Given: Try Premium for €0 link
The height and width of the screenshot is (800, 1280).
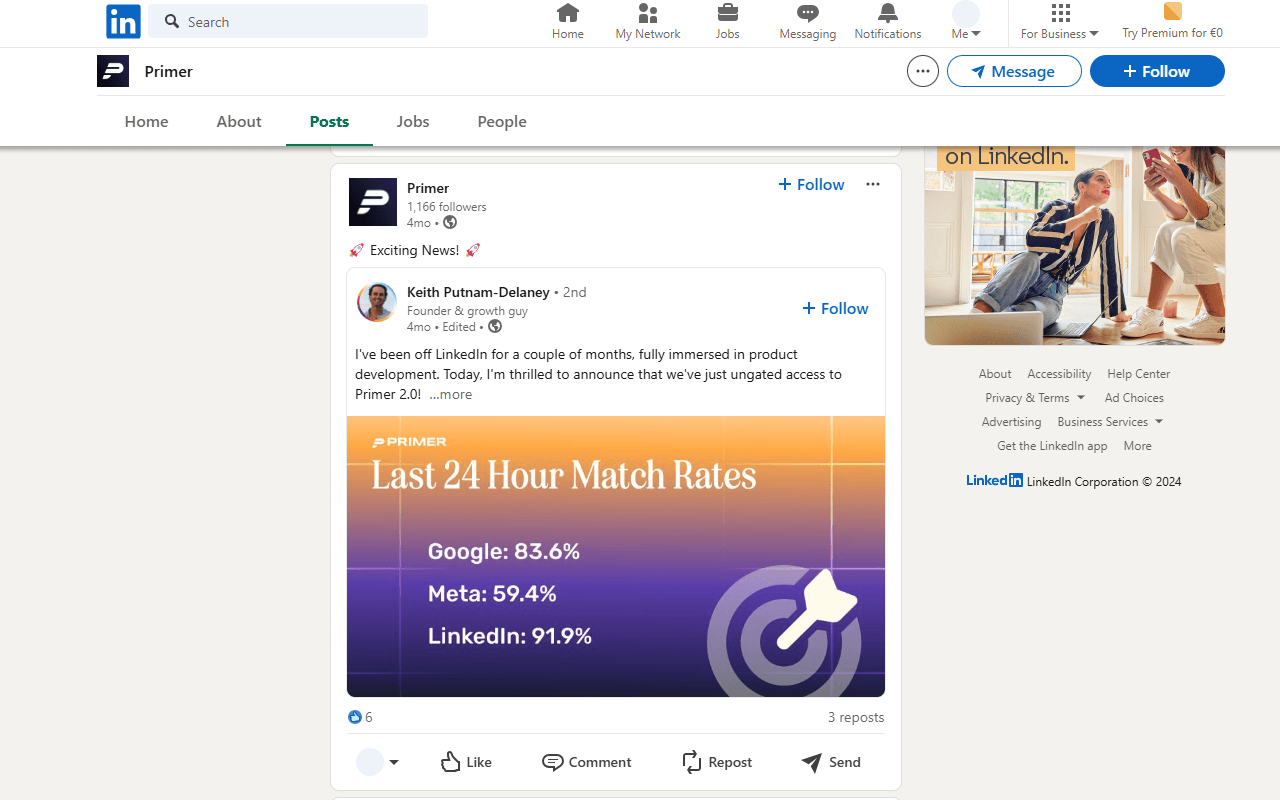Looking at the screenshot, I should [1172, 22].
